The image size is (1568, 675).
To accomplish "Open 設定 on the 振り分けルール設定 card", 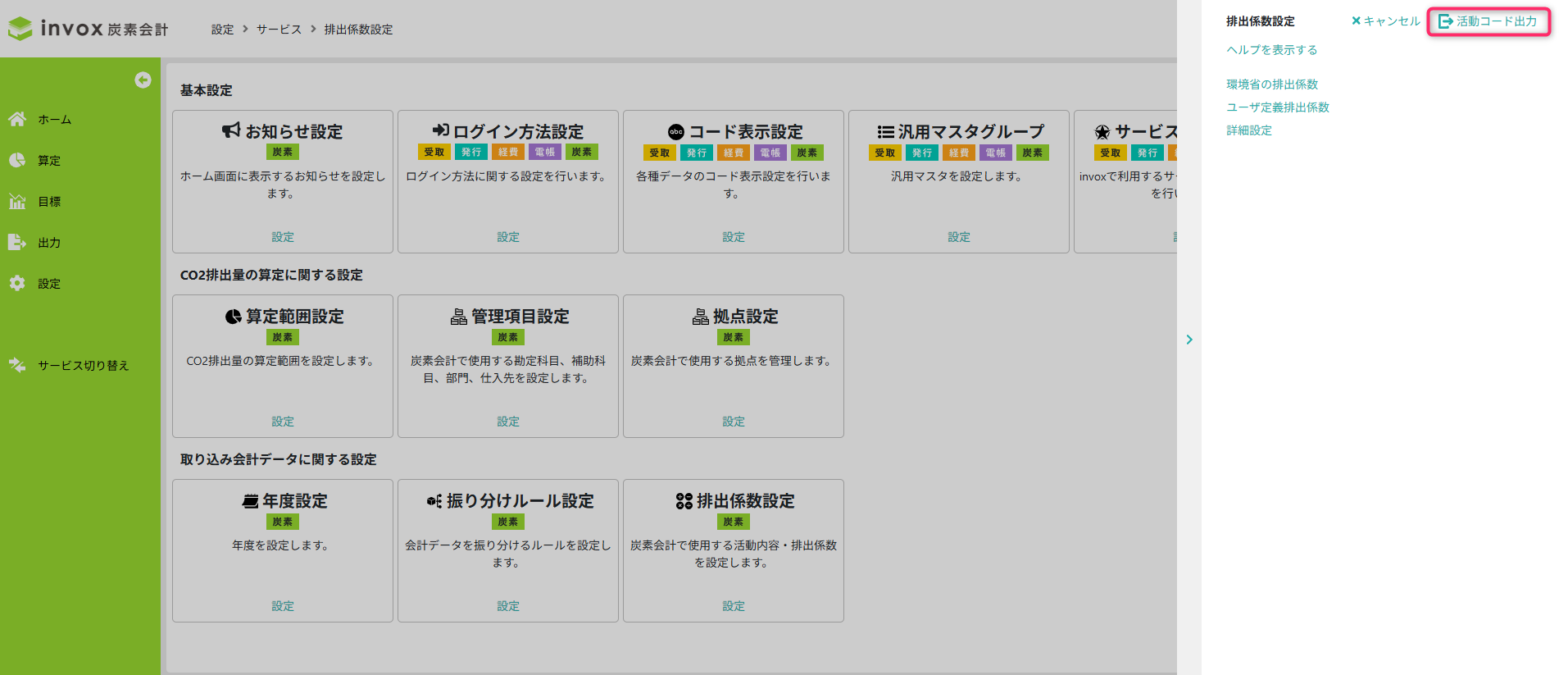I will tap(508, 606).
